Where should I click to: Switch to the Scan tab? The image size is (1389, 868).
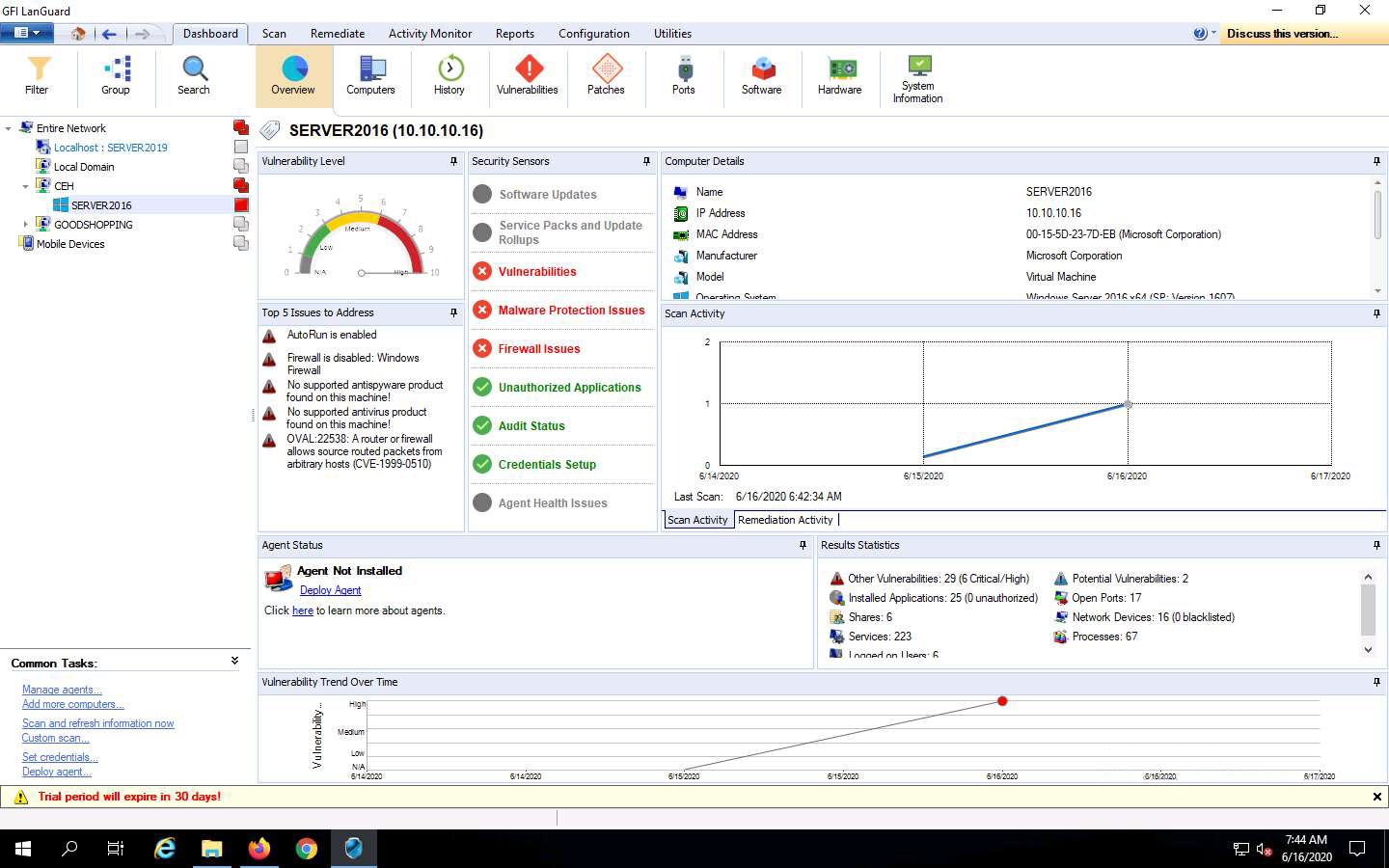(x=274, y=34)
